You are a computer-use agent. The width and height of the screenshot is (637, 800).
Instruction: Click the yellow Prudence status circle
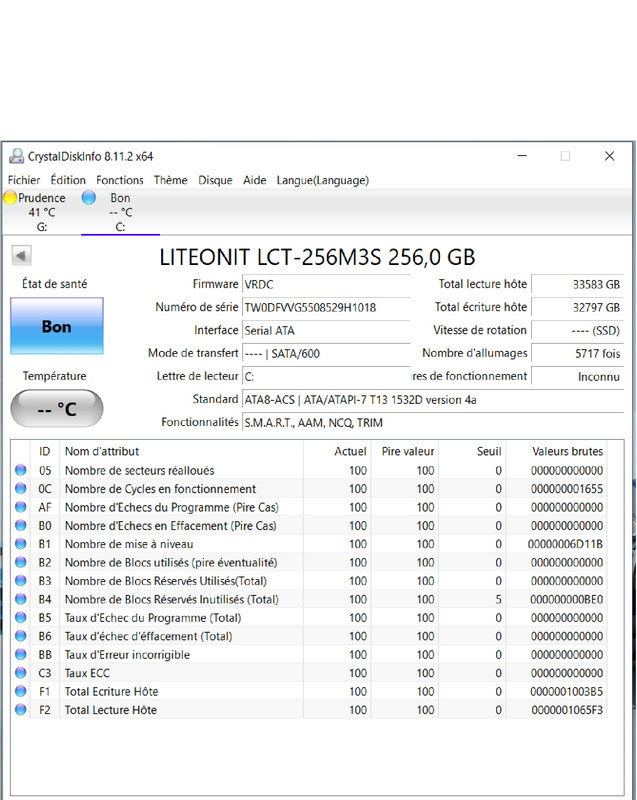(10, 197)
